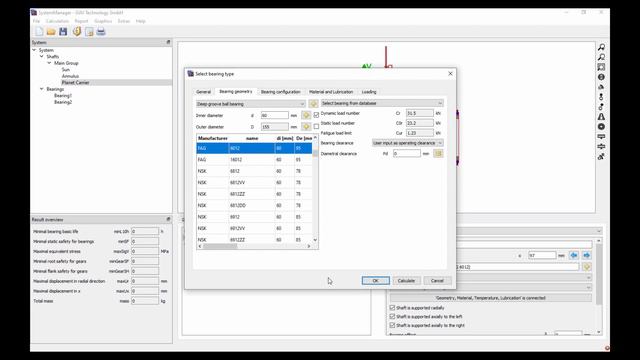Collapse the Main Group tree node
This screenshot has width=640, height=360.
49,63
